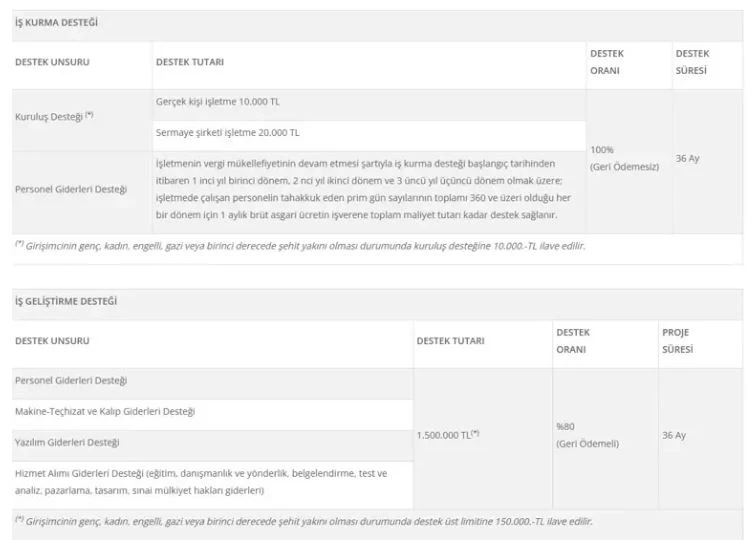Click the İŞ GELİŞTİRME DESTEĞİ table title

coord(68,300)
